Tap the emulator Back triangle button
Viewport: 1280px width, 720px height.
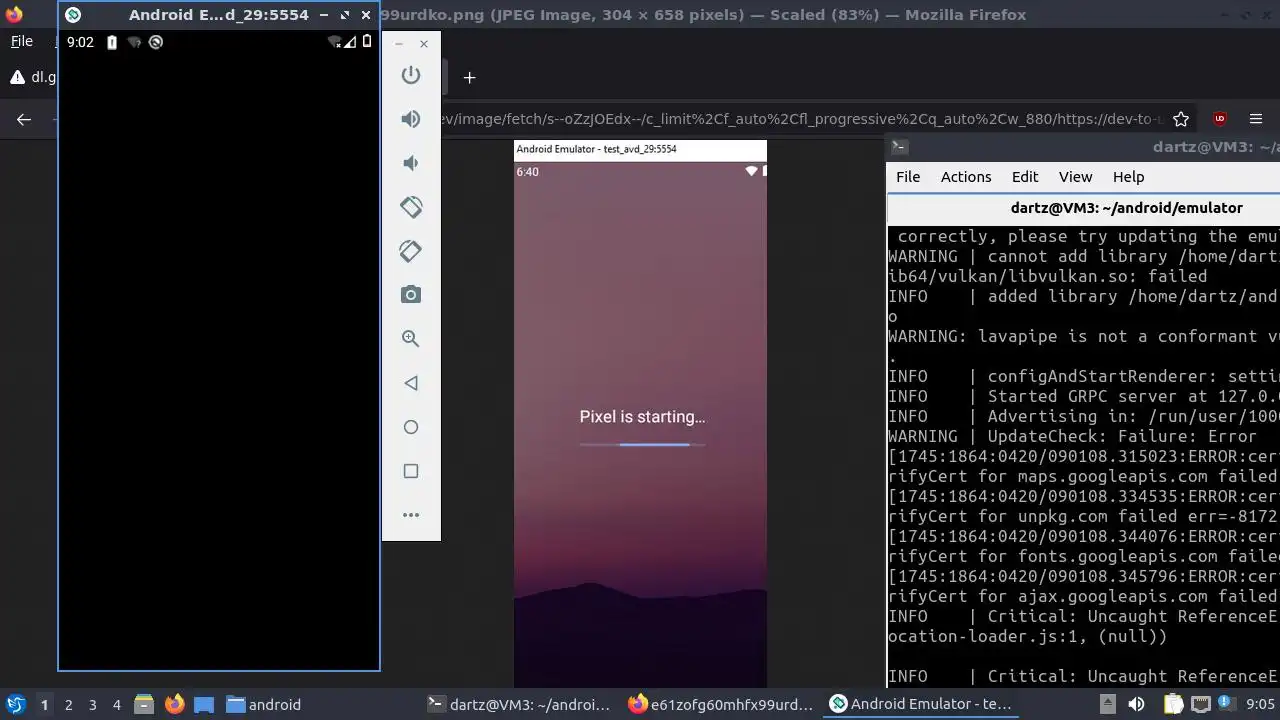pyautogui.click(x=411, y=383)
